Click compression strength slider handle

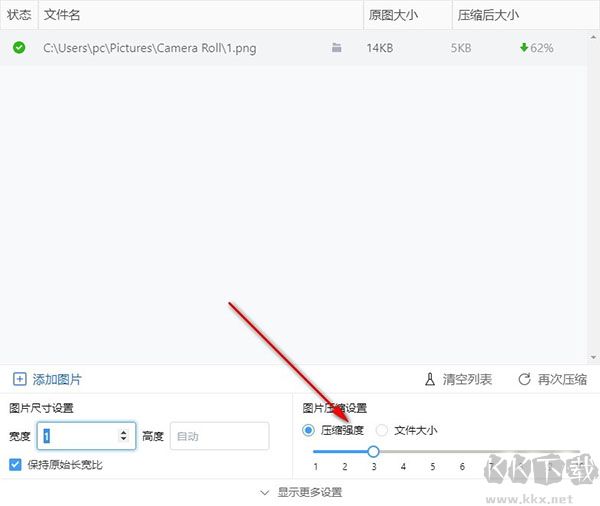tap(373, 451)
